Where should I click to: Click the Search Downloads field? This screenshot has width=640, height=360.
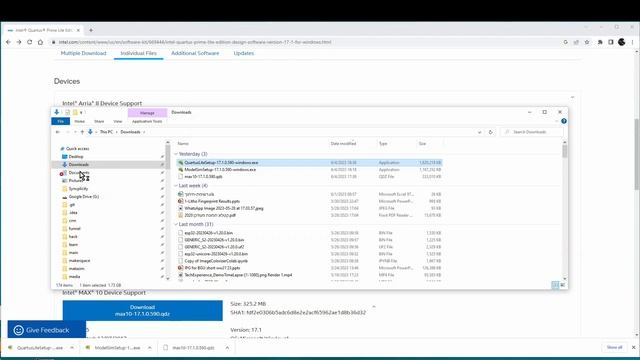click(x=532, y=132)
